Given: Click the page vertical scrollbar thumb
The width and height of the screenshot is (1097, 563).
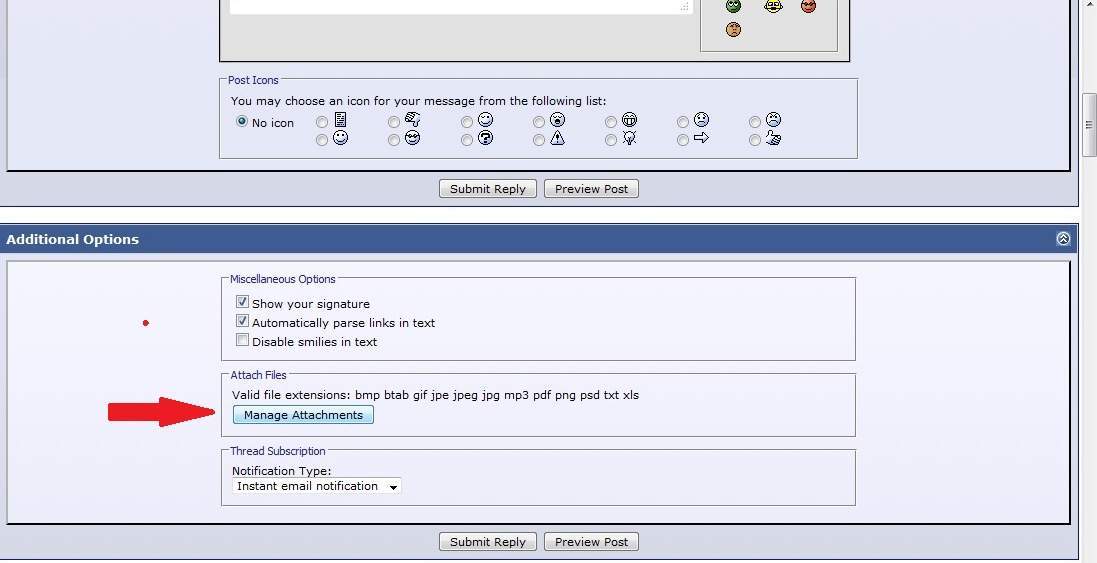Looking at the screenshot, I should coord(1089,124).
